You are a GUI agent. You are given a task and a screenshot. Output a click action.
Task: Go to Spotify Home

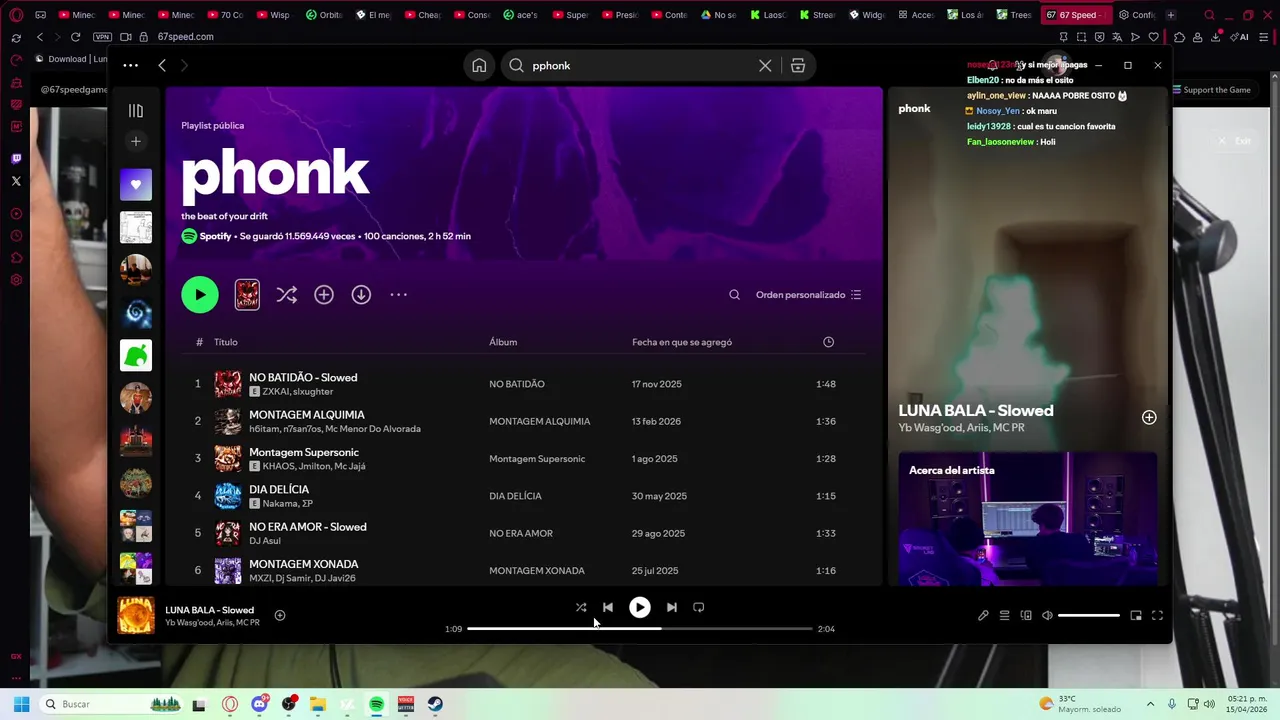pos(479,65)
